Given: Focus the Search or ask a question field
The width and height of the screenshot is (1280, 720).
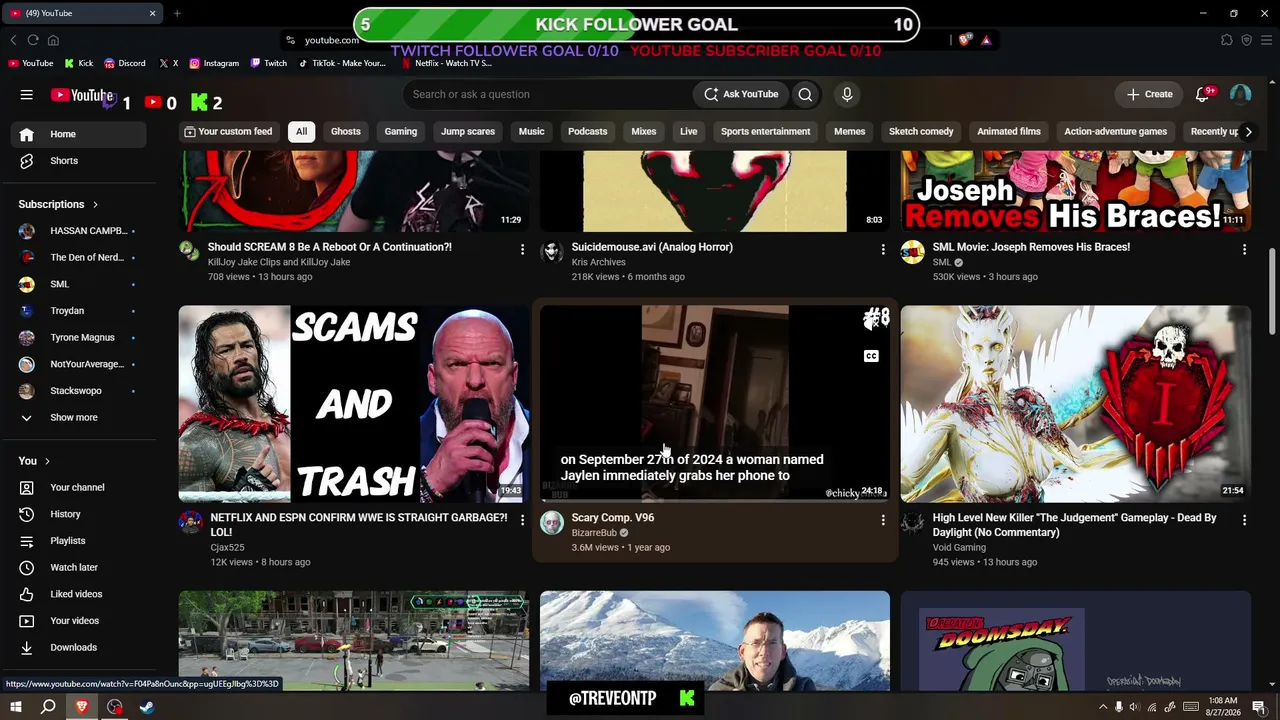Looking at the screenshot, I should [548, 94].
